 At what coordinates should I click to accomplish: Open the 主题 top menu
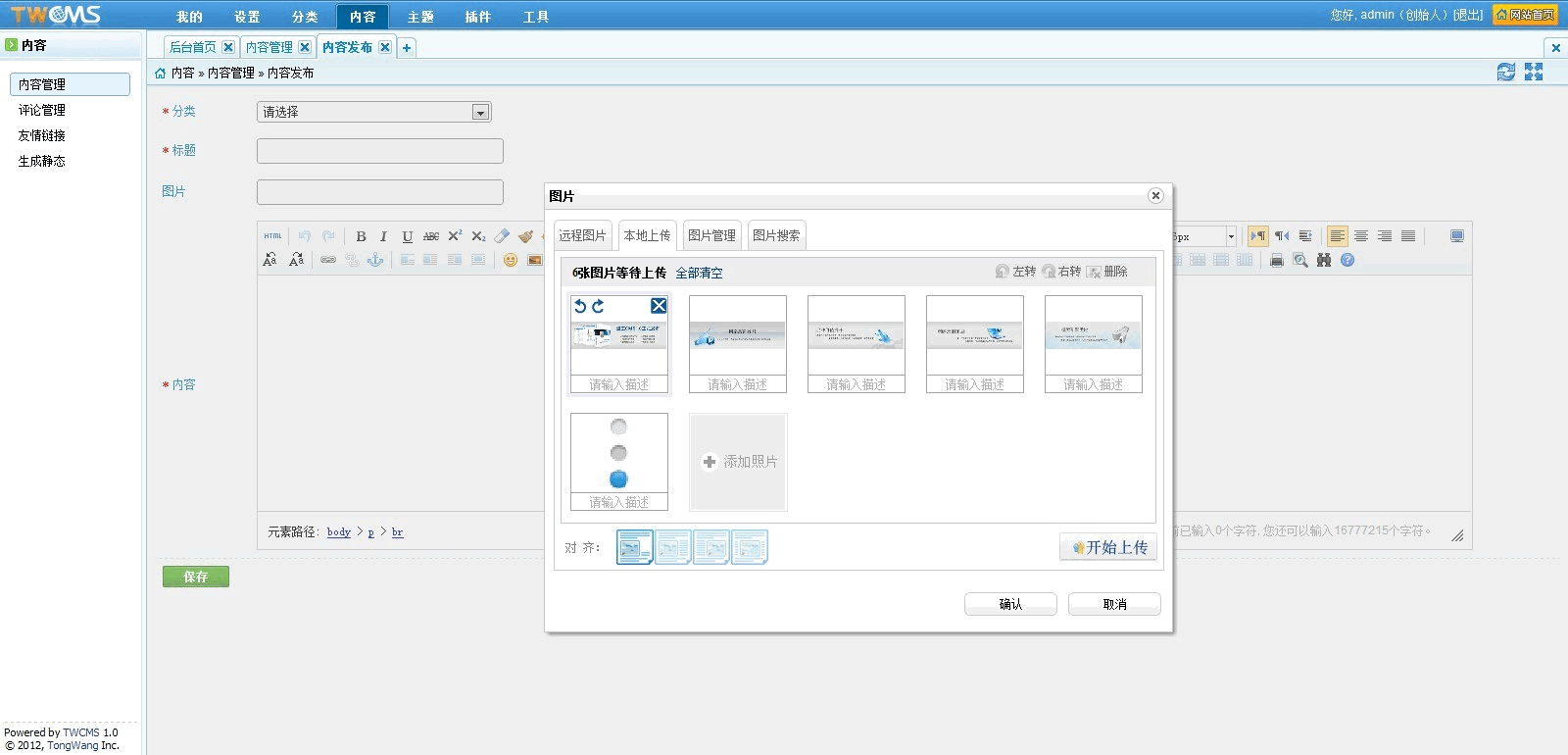coord(420,17)
